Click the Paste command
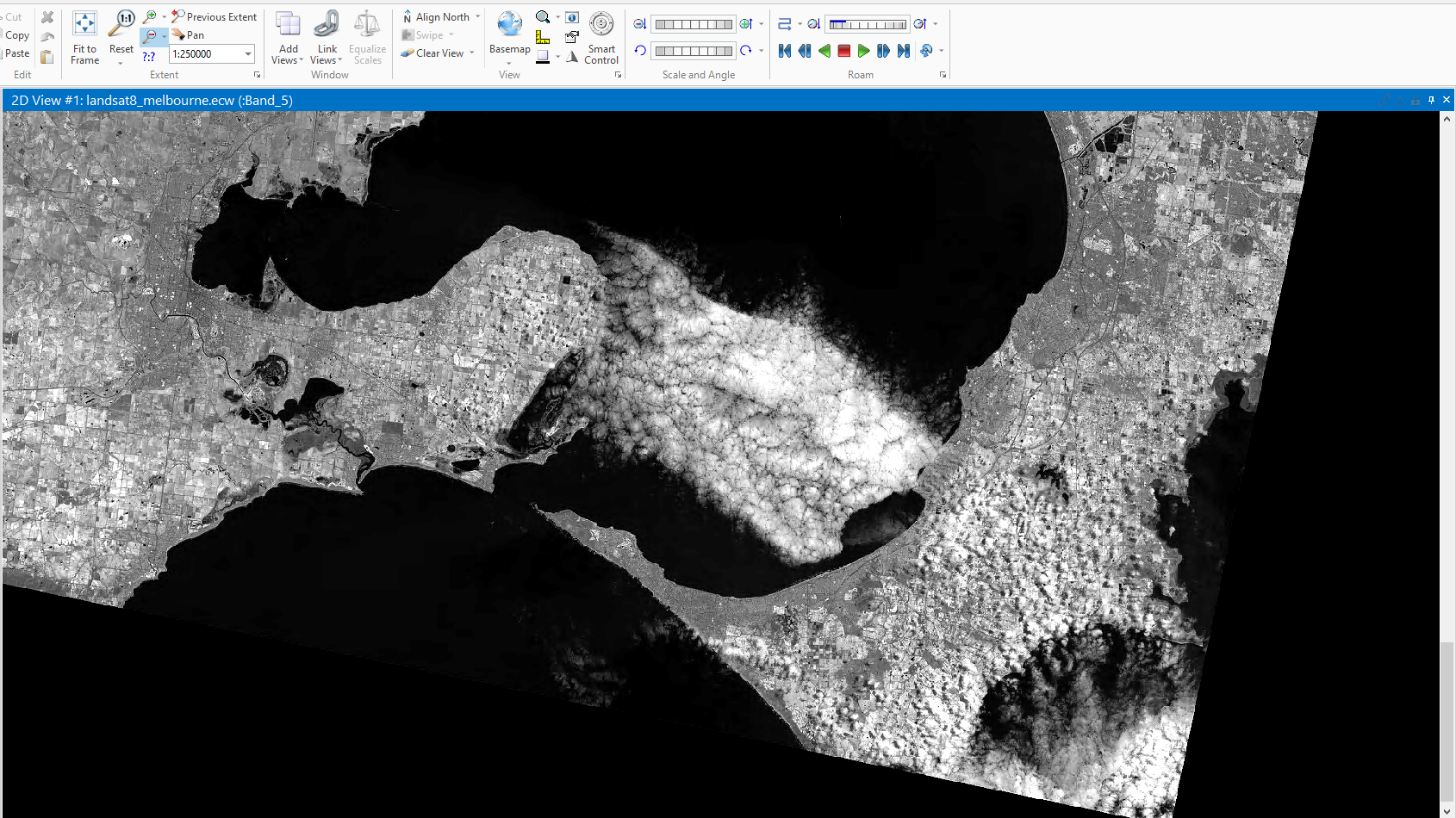 17,53
